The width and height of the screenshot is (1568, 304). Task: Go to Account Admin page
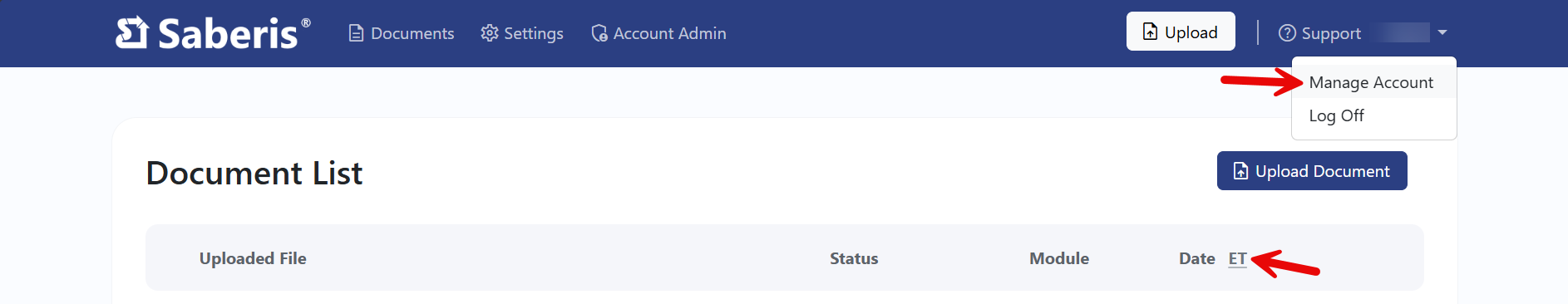click(658, 33)
